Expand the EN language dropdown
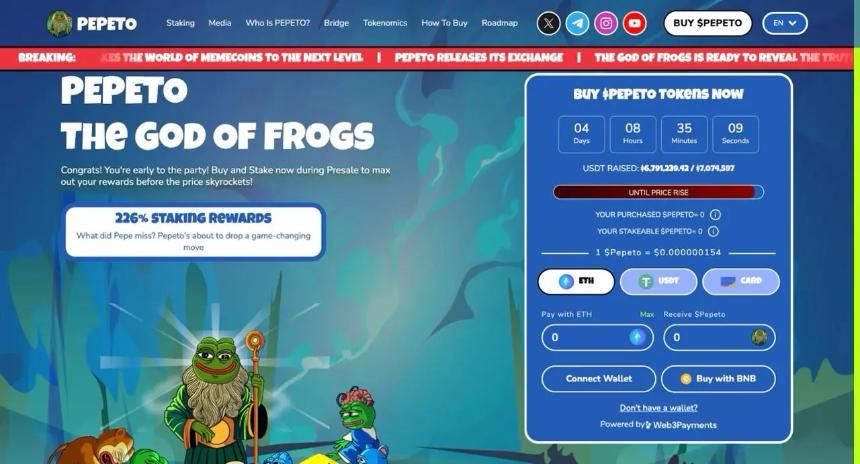The width and height of the screenshot is (860, 464). click(x=784, y=24)
